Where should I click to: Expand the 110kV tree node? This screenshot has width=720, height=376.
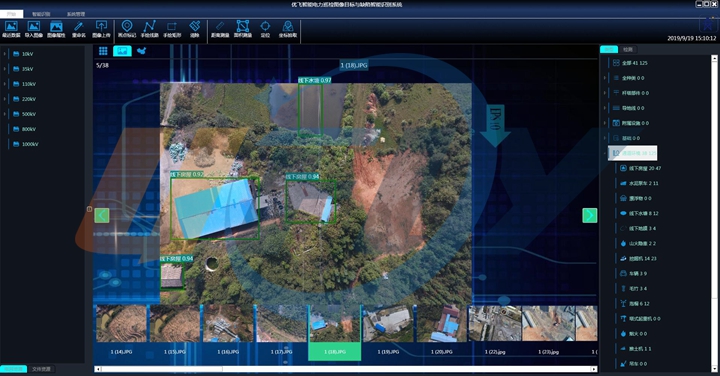(5, 84)
